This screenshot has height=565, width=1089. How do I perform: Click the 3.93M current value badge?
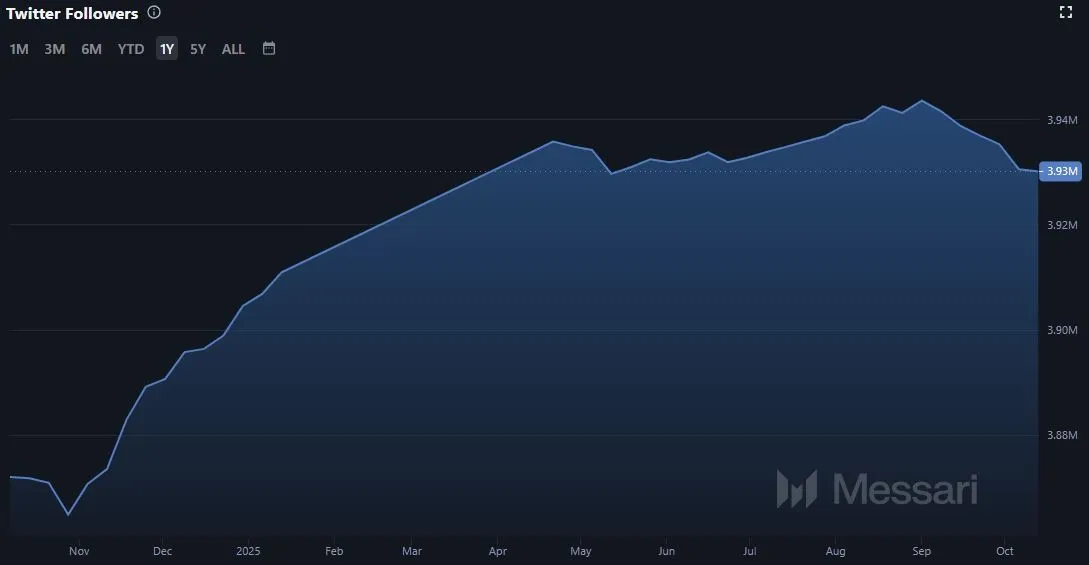[x=1060, y=171]
